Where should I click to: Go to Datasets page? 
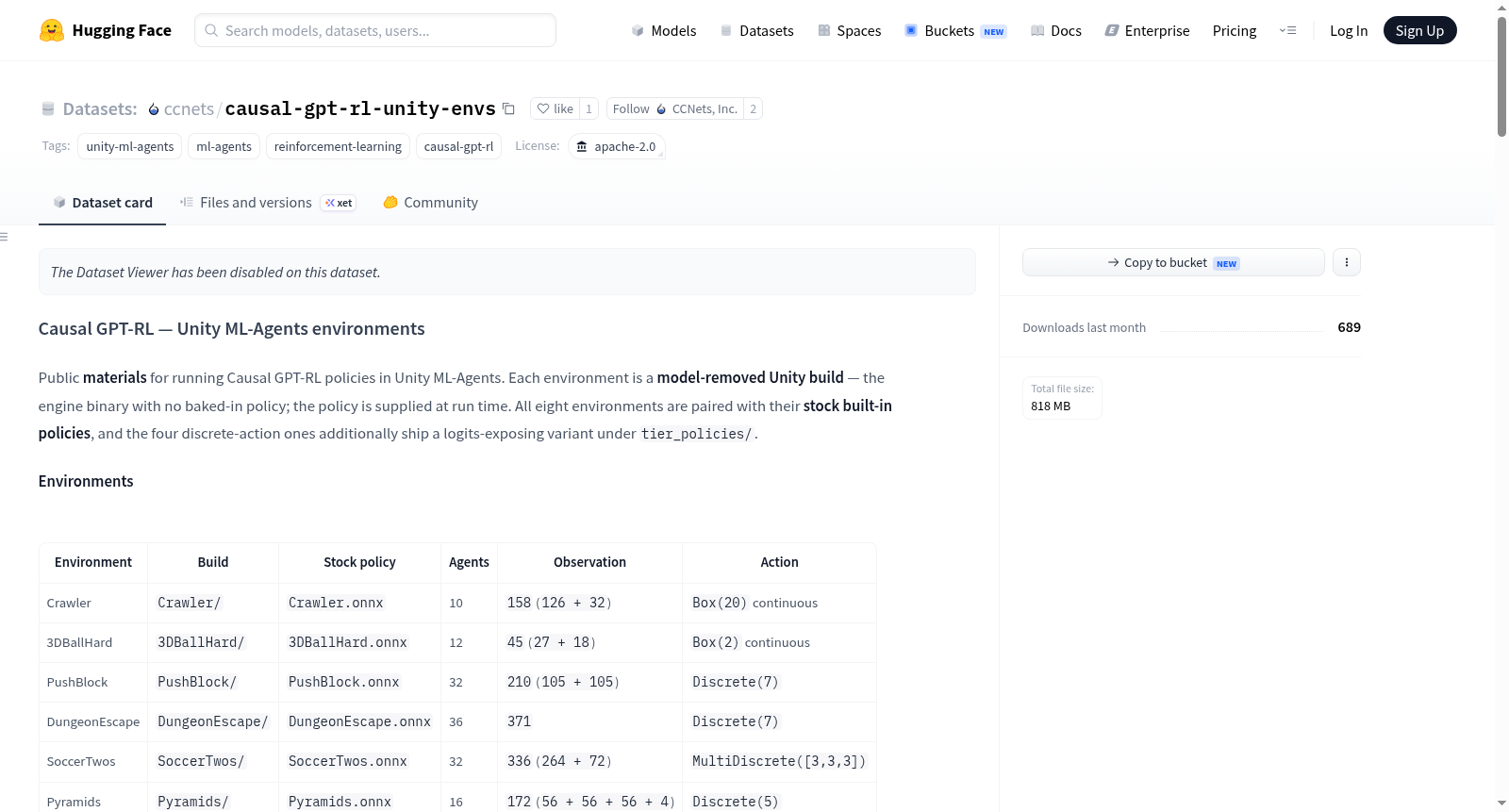pyautogui.click(x=756, y=30)
